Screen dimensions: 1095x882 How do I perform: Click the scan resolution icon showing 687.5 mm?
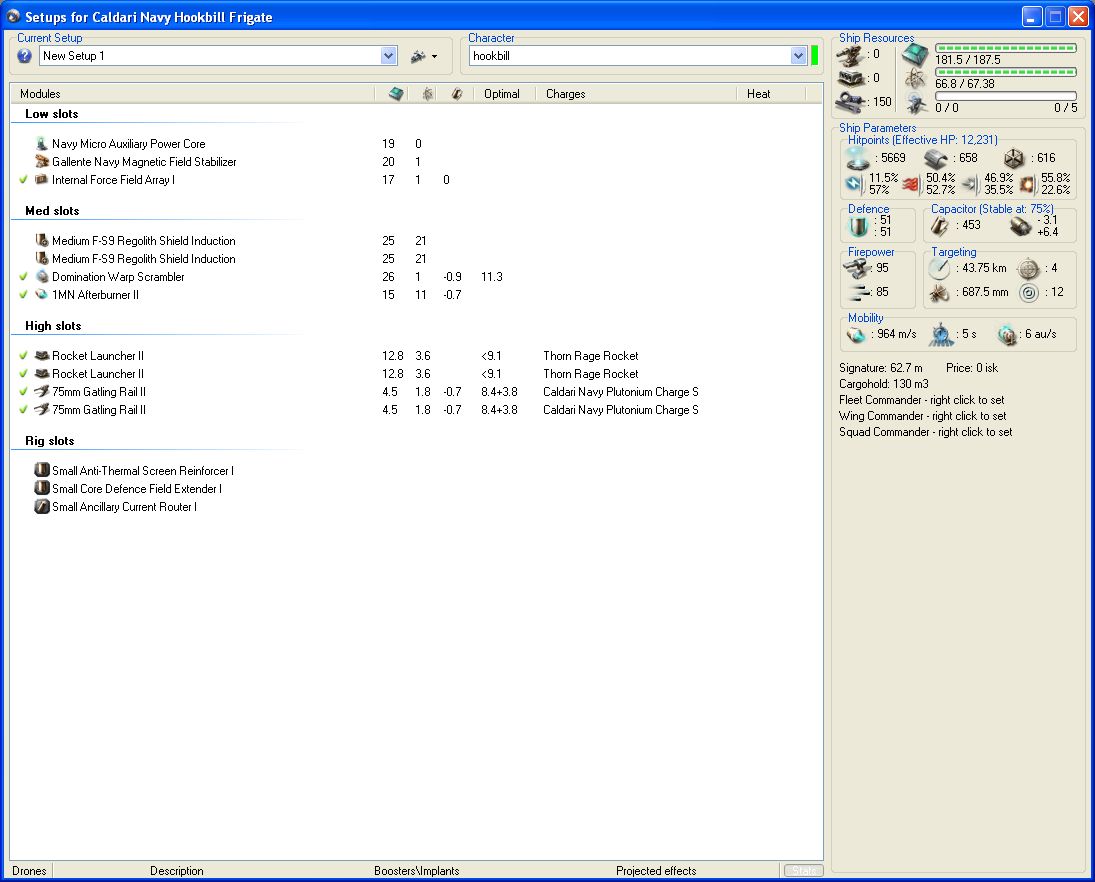939,293
